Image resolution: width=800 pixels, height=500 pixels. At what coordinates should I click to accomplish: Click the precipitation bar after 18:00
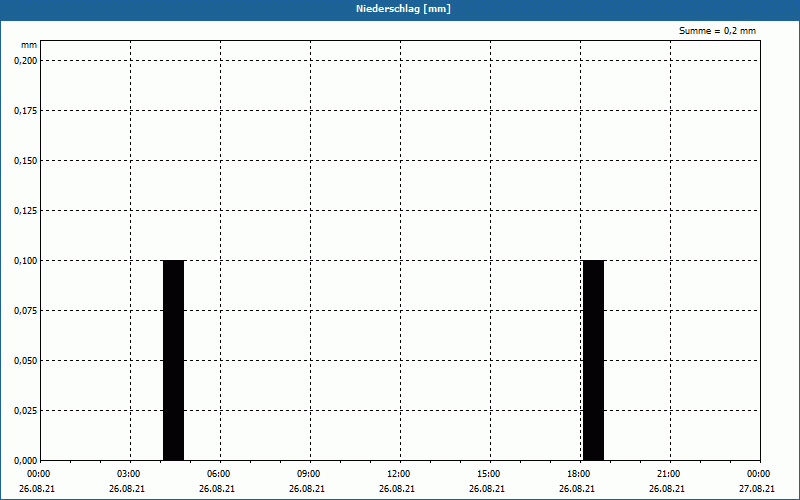click(593, 360)
